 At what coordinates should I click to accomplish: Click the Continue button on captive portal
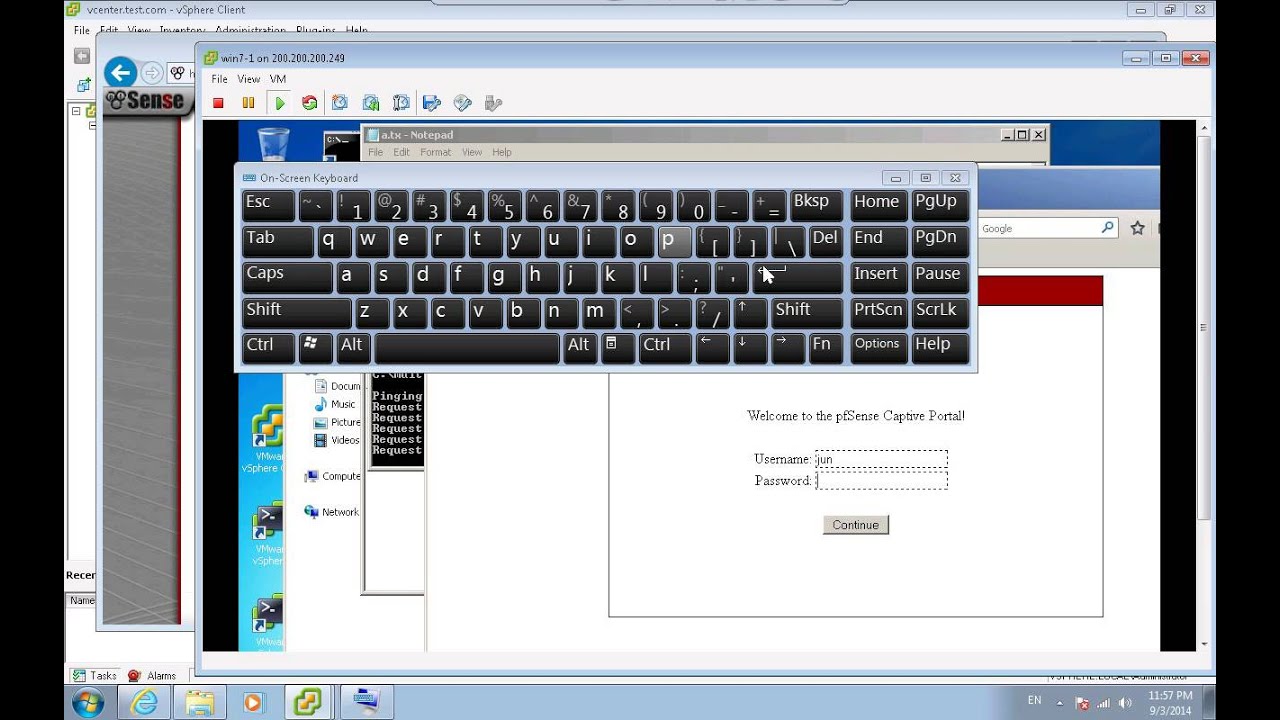[x=855, y=525]
